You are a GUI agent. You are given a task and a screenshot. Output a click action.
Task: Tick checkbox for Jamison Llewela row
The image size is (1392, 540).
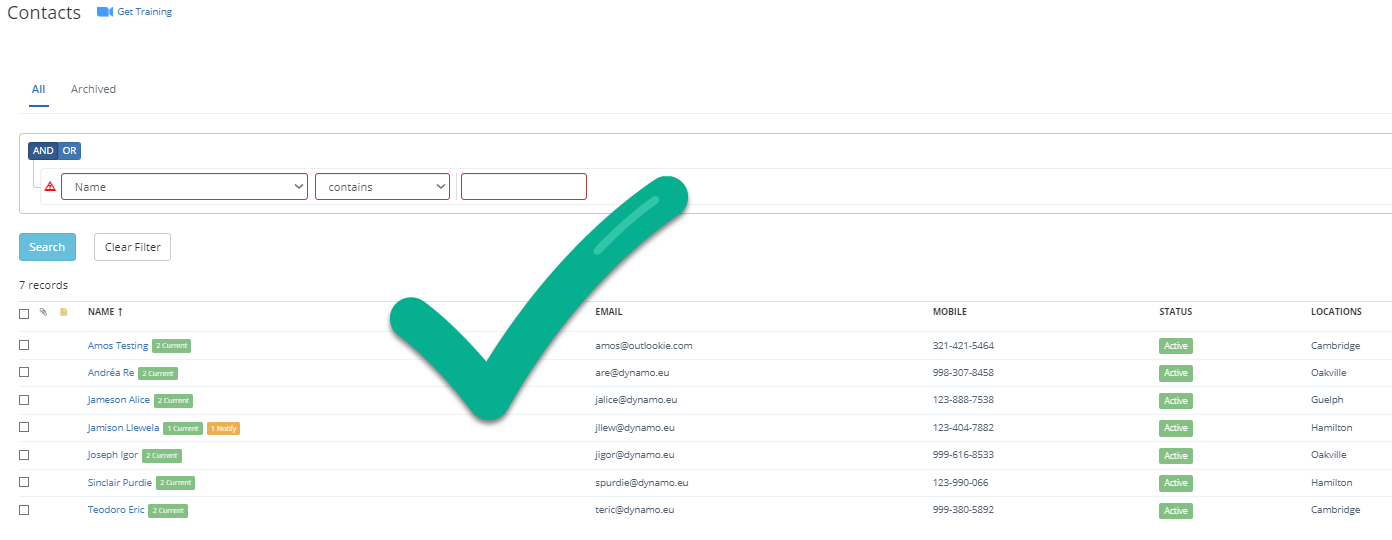pyautogui.click(x=24, y=427)
